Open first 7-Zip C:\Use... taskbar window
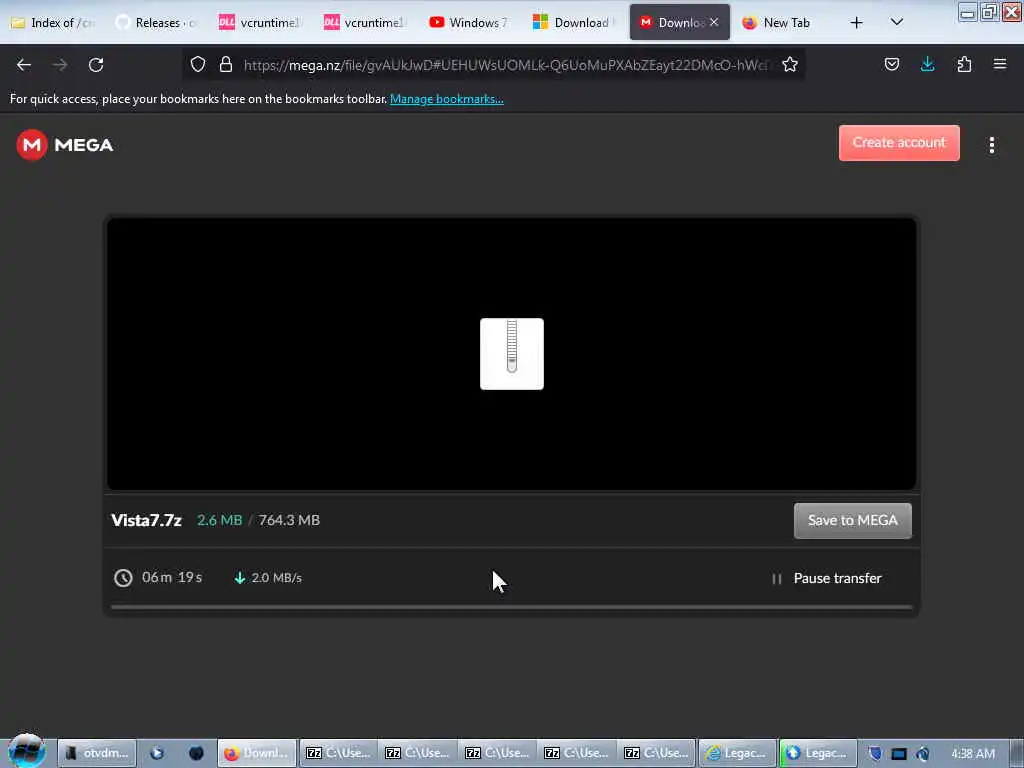 [x=338, y=753]
